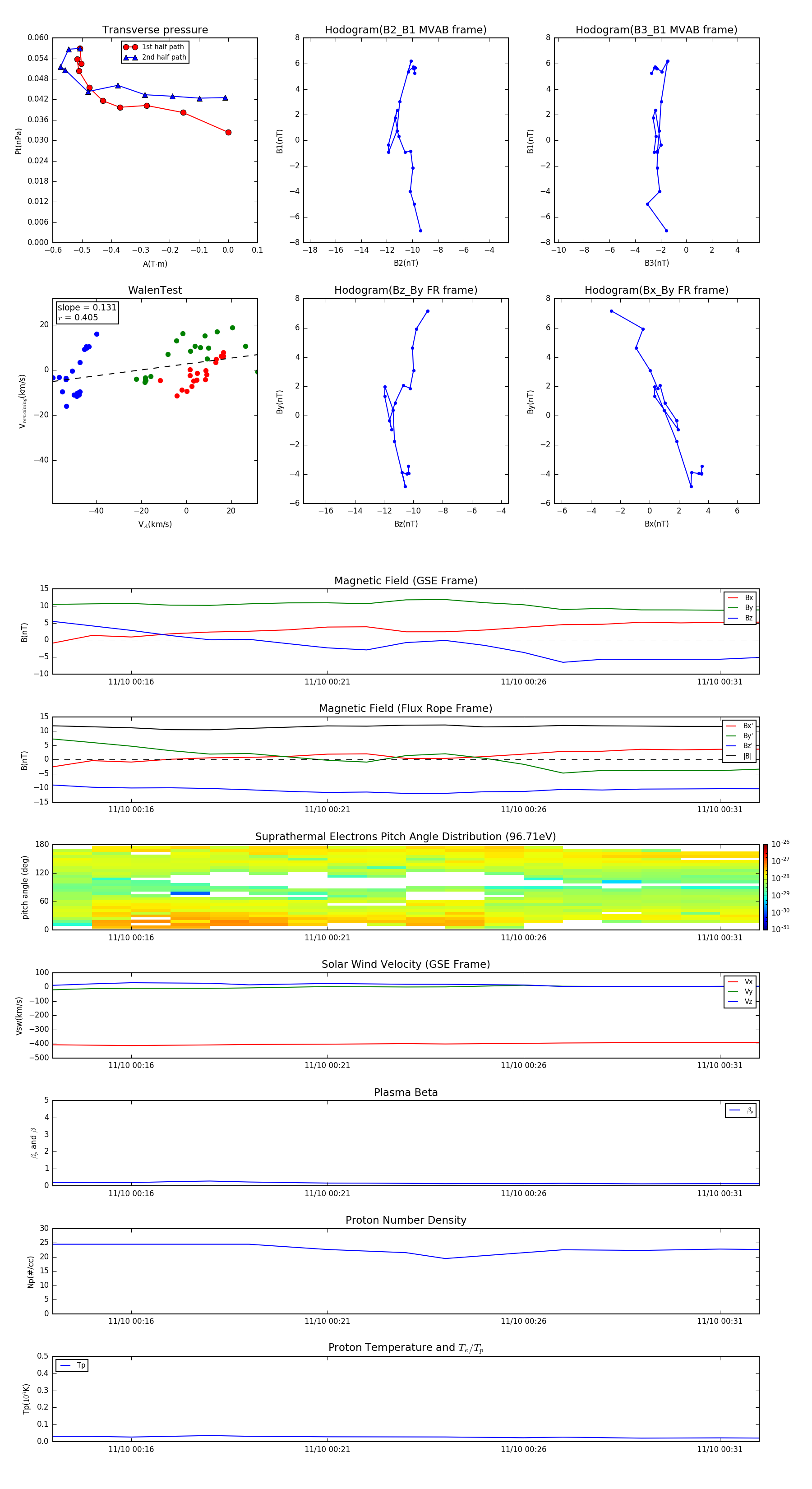Click the "V_remaining(km/s)" y-axis label
The width and height of the screenshot is (812, 1489).
tap(23, 401)
